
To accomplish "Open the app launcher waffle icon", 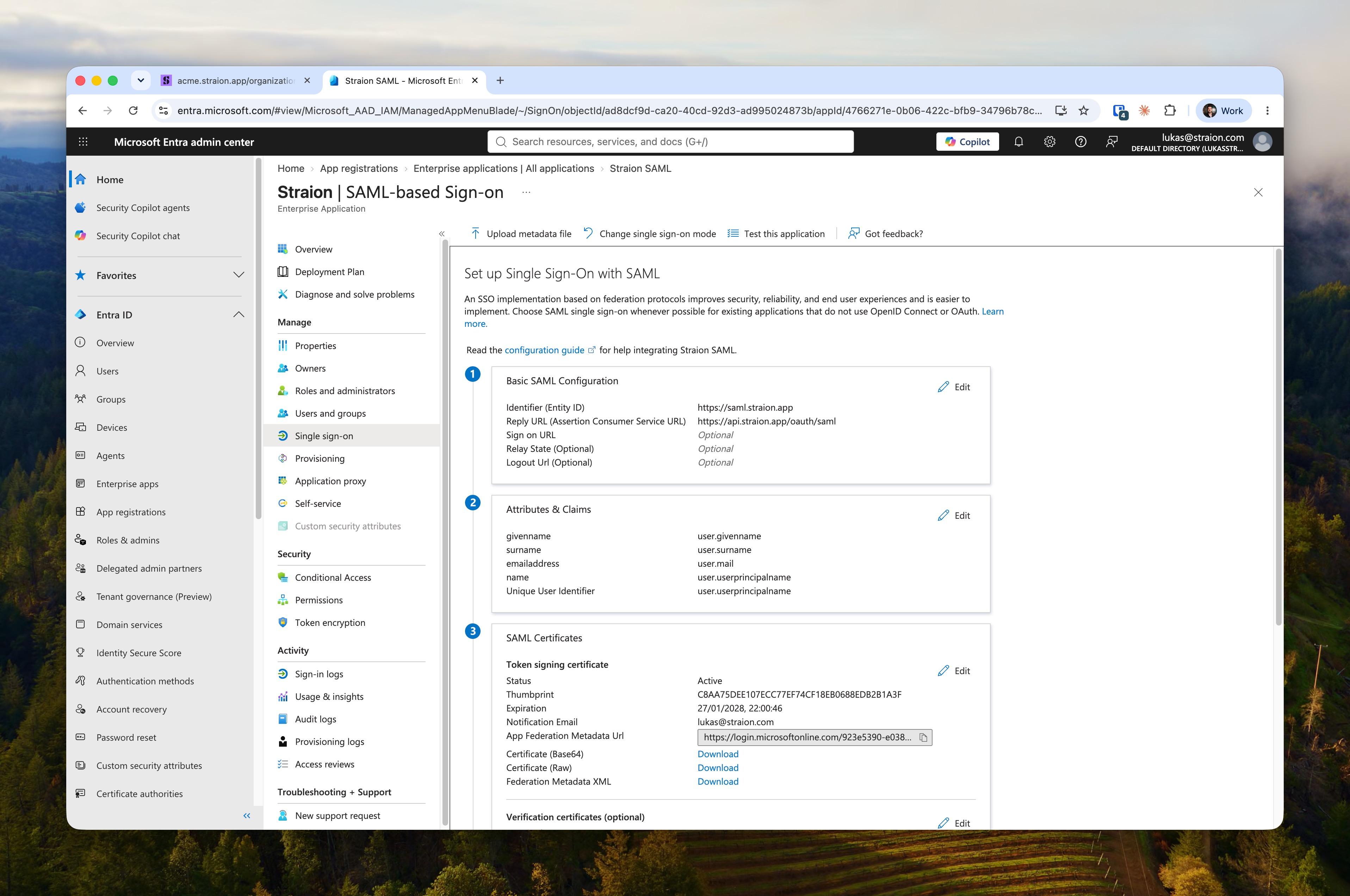I will point(83,142).
